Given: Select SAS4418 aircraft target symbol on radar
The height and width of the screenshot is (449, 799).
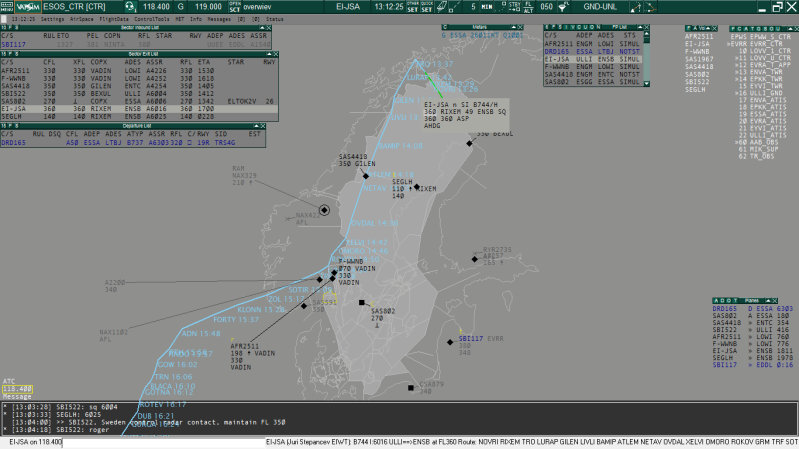Looking at the screenshot, I should pyautogui.click(x=367, y=176).
